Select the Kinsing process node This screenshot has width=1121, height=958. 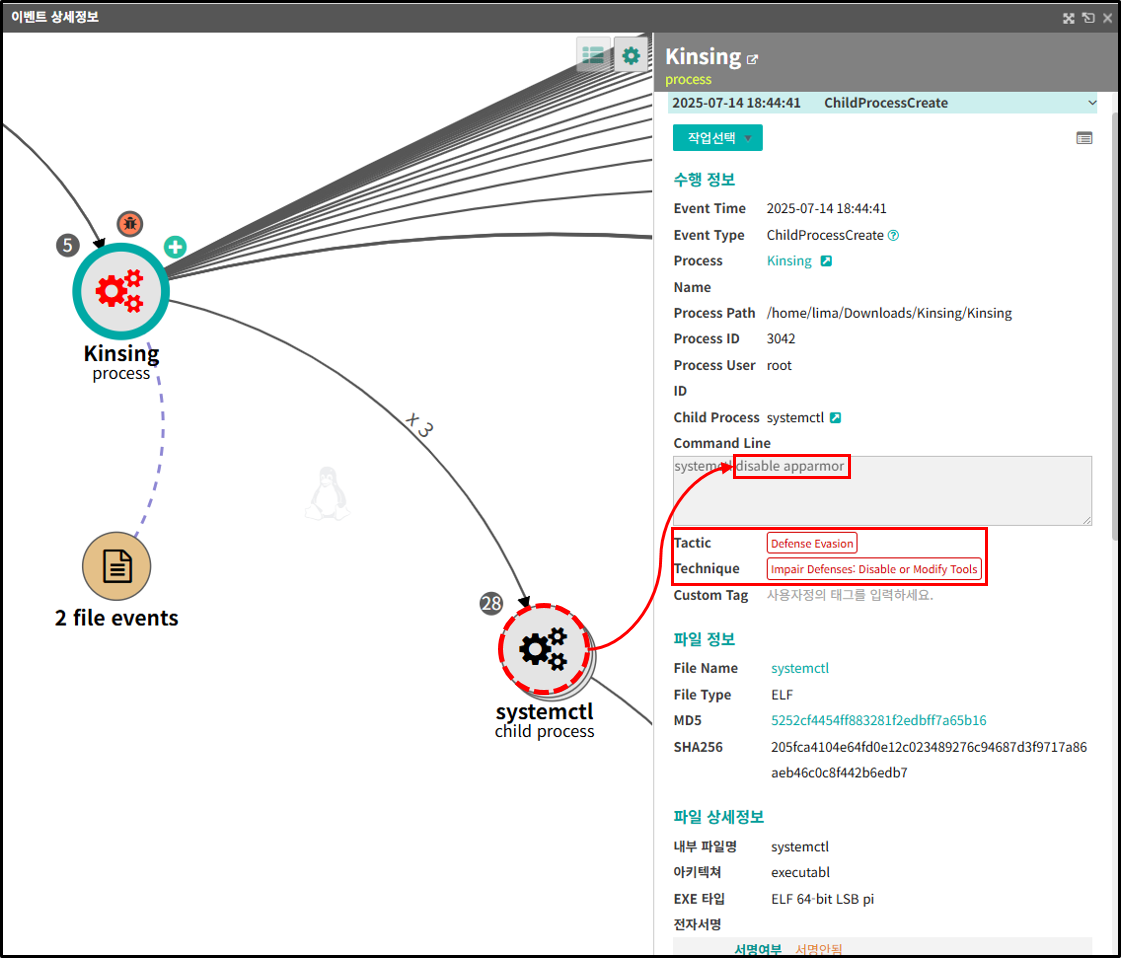click(x=121, y=291)
